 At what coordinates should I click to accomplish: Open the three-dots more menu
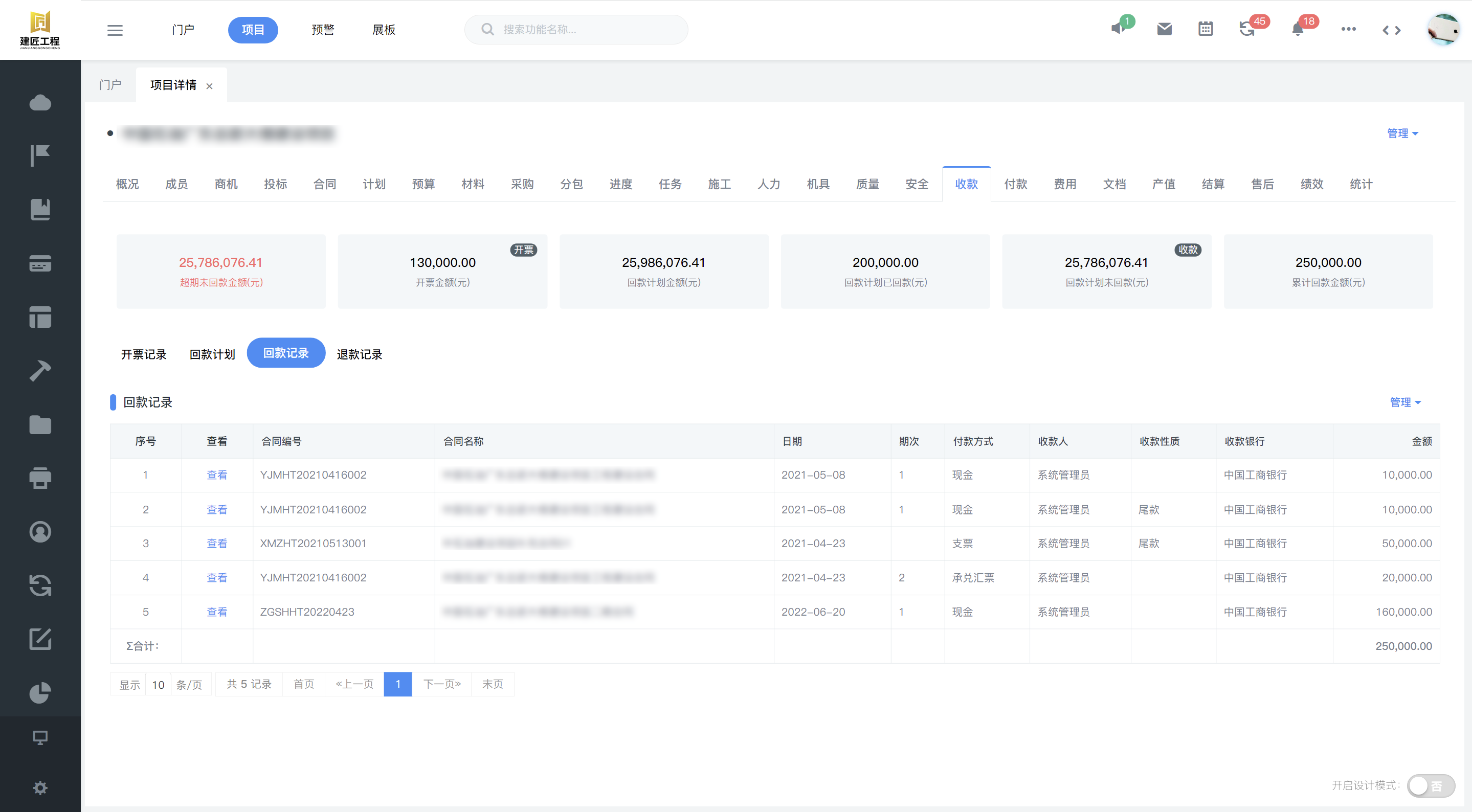click(x=1348, y=29)
